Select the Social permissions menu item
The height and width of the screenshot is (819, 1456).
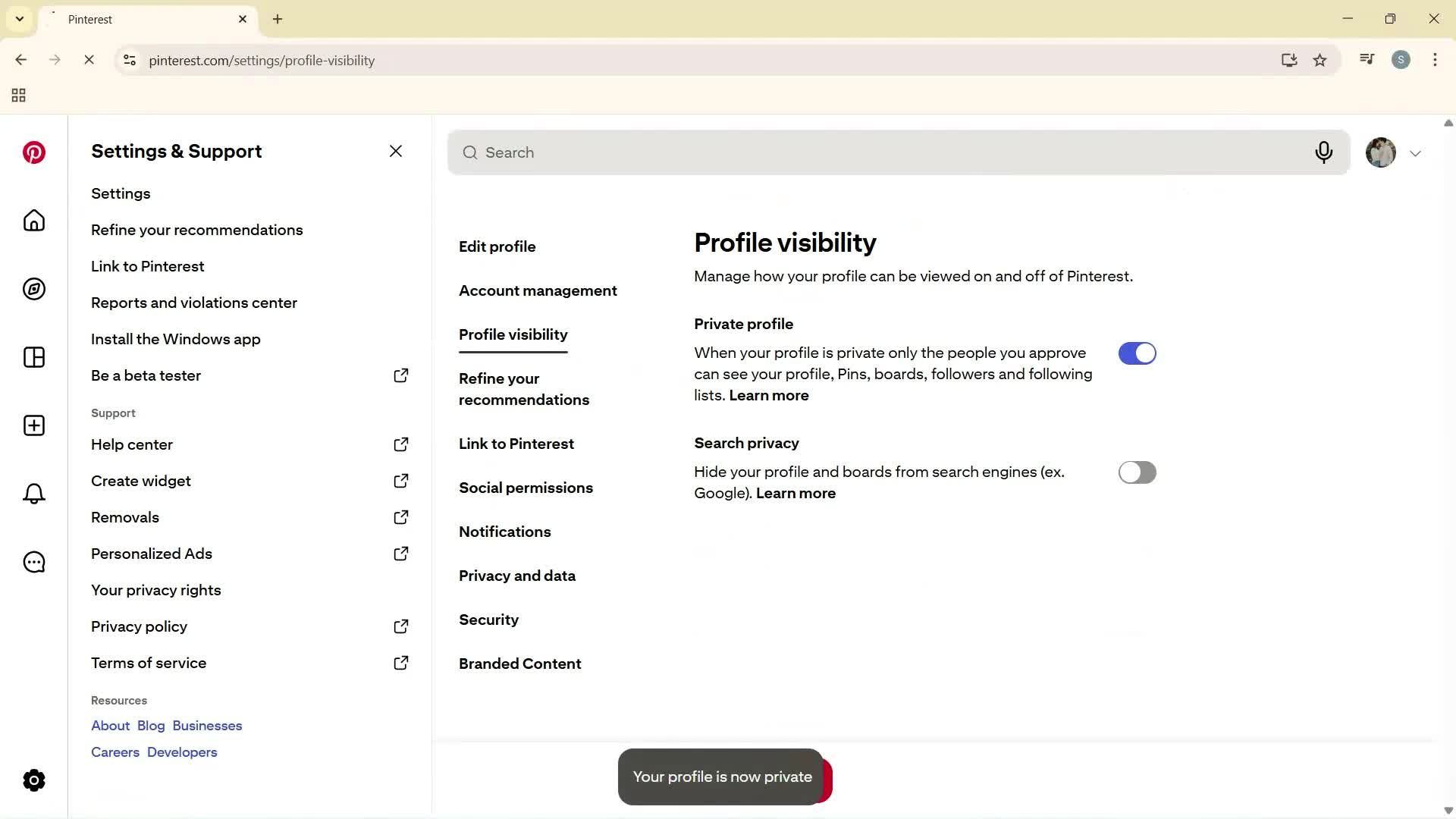click(526, 488)
